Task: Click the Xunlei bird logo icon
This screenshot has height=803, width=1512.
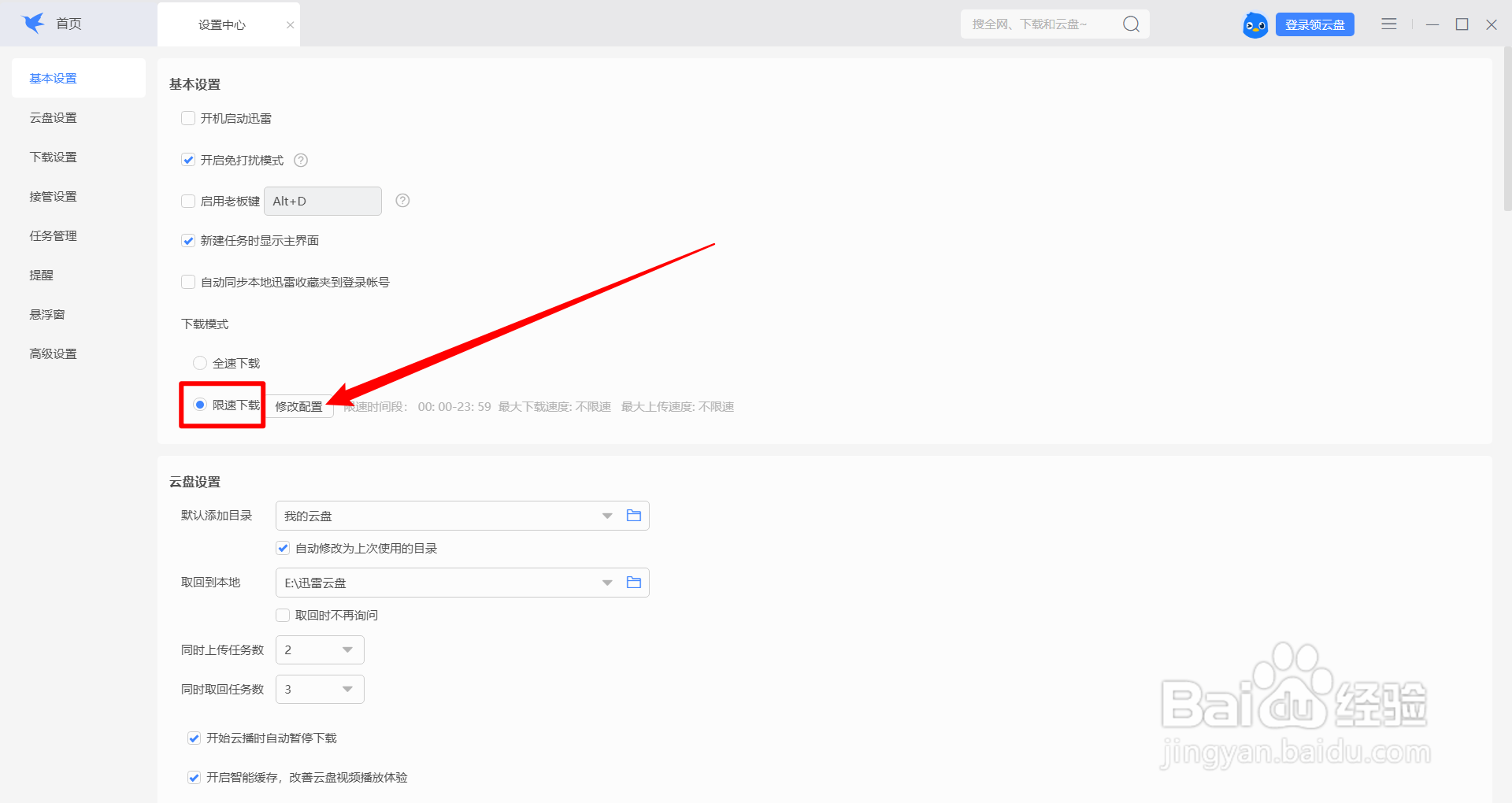Action: click(33, 24)
